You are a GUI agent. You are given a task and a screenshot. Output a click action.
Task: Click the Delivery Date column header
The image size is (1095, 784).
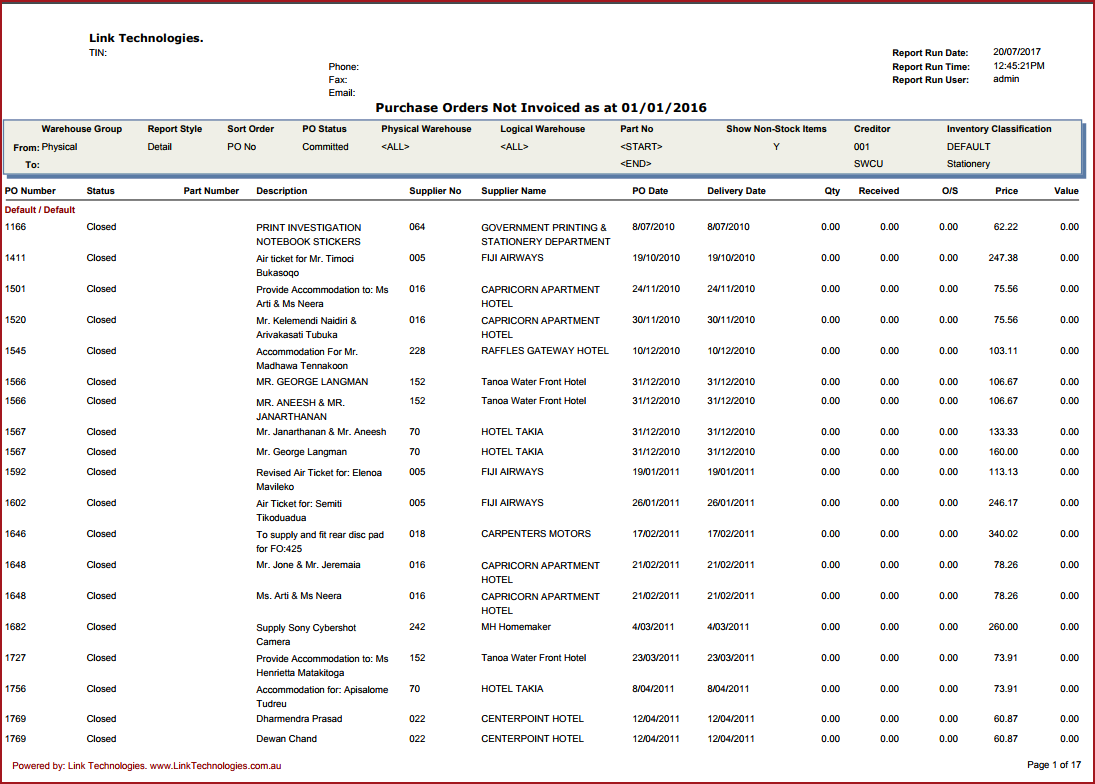(x=736, y=191)
